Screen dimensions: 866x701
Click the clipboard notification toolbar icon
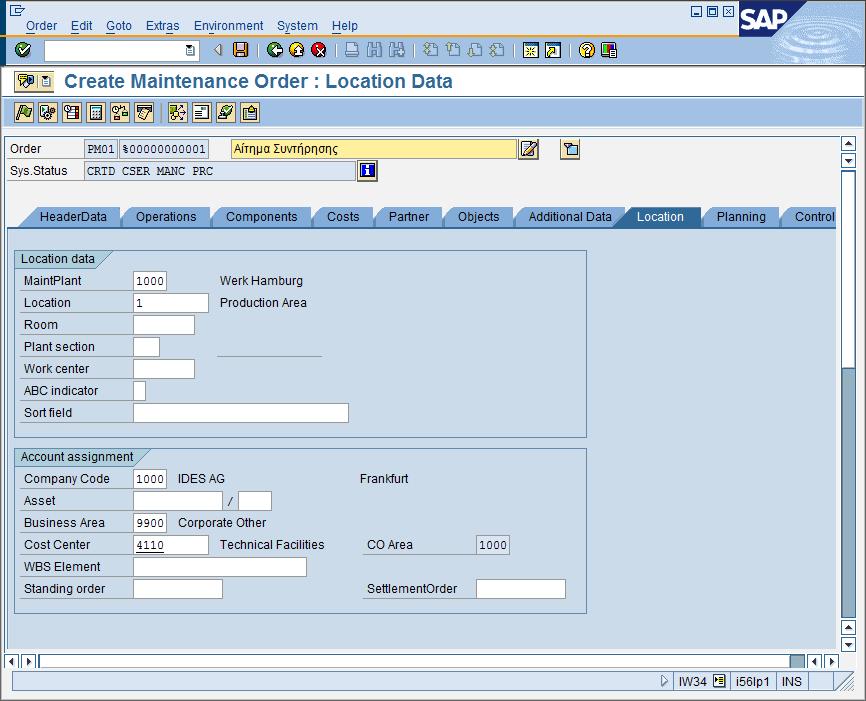click(x=250, y=113)
